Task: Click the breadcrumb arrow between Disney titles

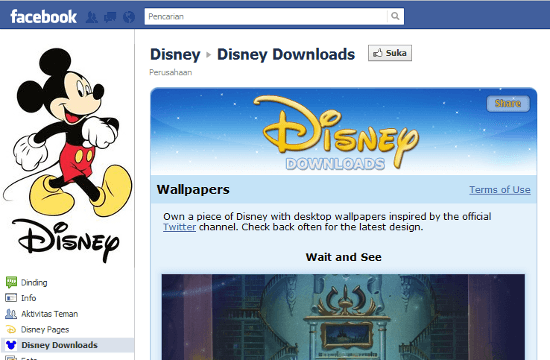Action: point(209,55)
